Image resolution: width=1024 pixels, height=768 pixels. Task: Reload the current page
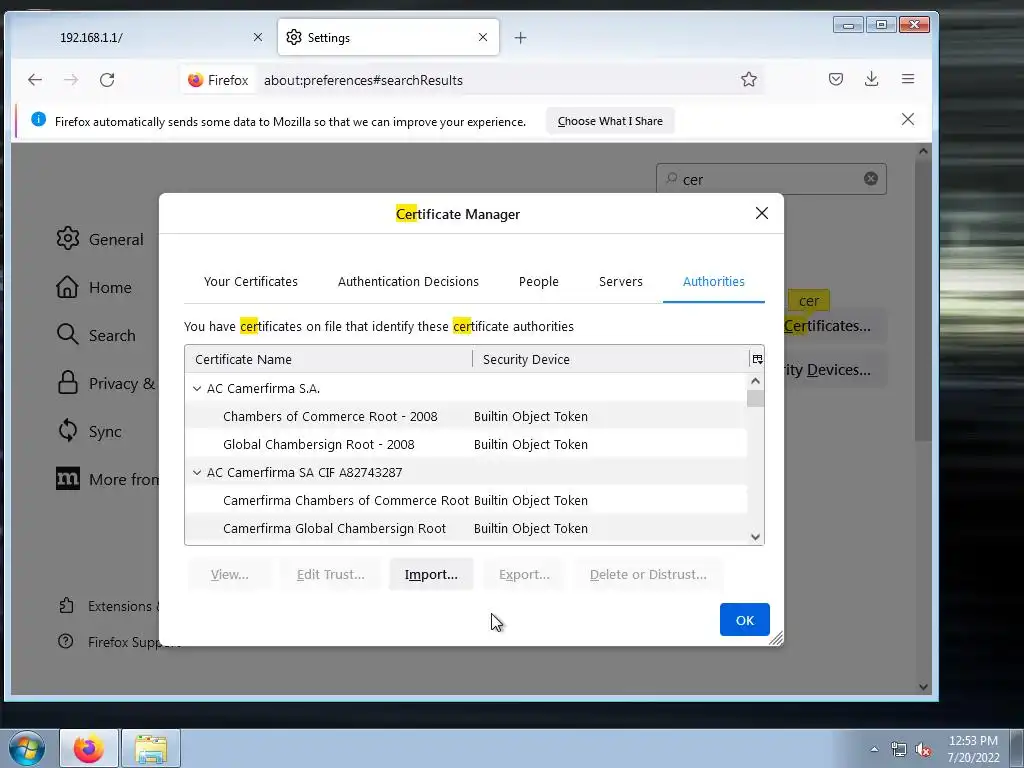click(x=107, y=80)
